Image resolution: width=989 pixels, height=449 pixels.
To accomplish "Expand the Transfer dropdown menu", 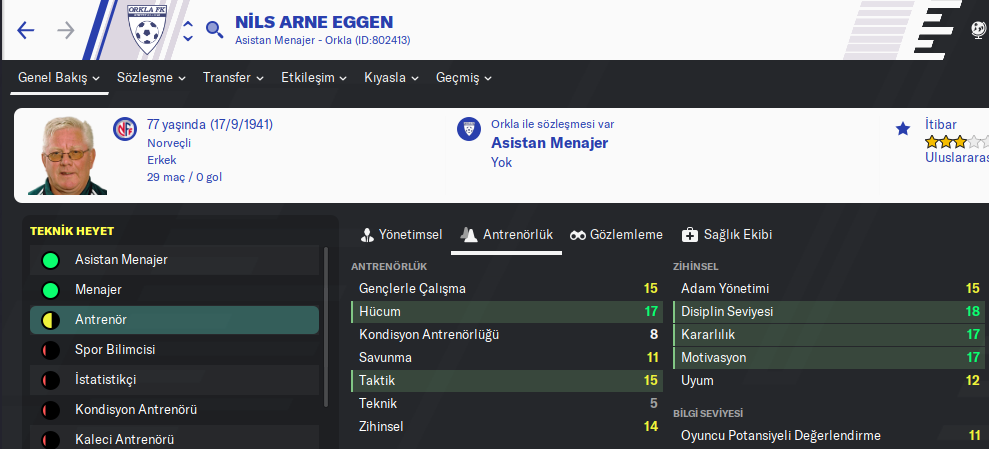I will coord(233,78).
